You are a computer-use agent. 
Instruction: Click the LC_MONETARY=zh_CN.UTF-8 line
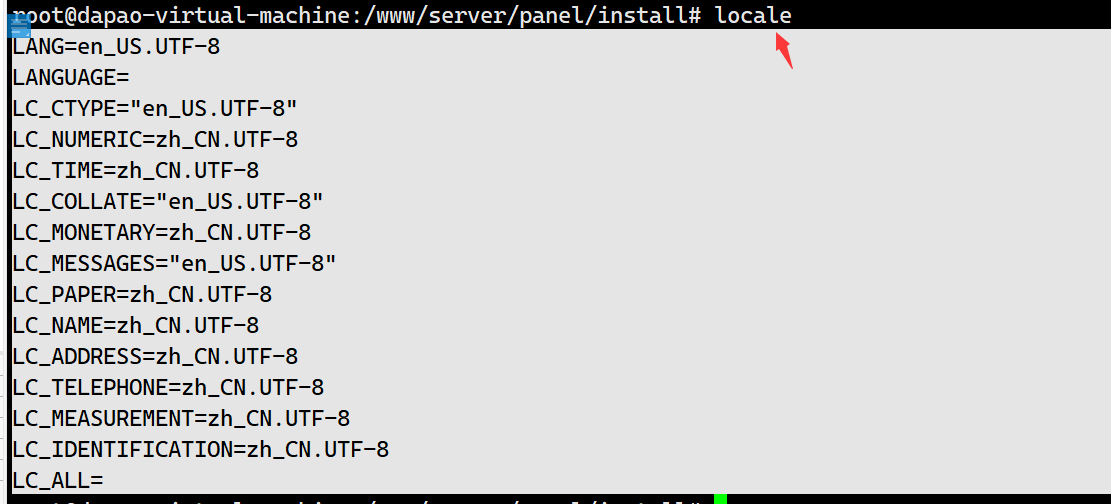162,233
